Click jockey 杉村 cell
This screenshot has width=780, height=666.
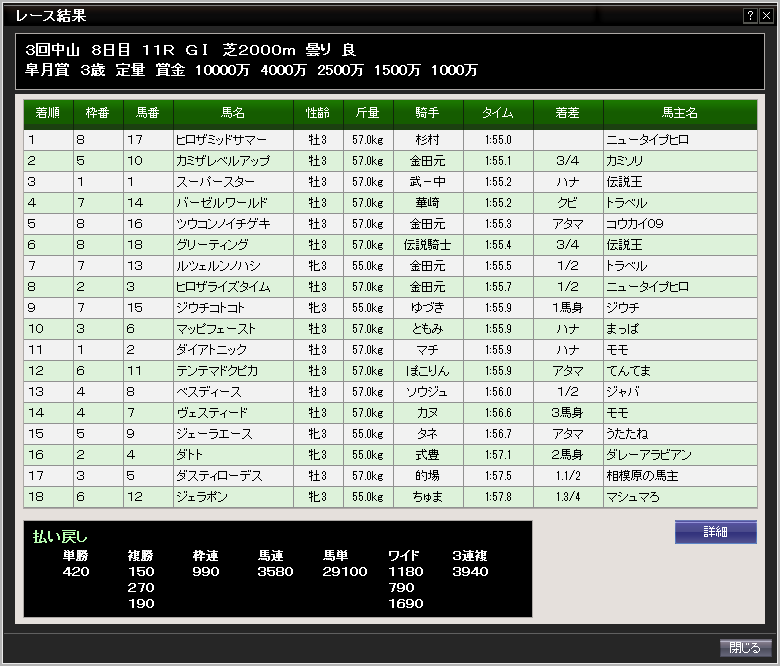point(428,140)
